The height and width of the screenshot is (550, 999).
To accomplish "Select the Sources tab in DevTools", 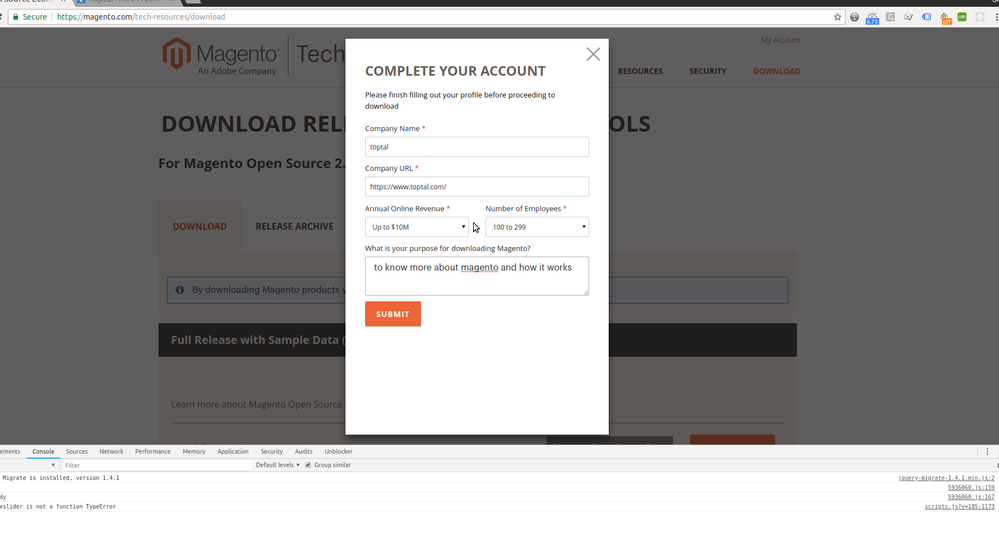I will tap(77, 452).
